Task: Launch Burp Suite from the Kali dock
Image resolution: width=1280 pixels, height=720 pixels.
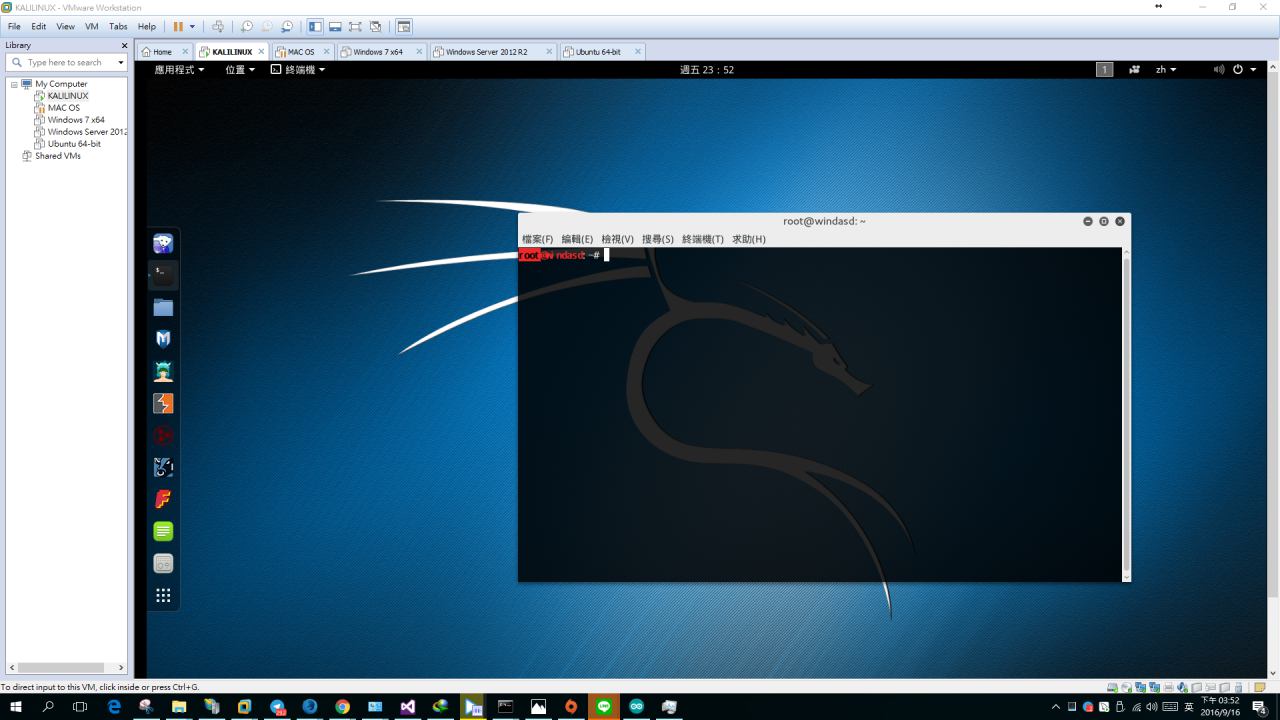Action: 163,403
